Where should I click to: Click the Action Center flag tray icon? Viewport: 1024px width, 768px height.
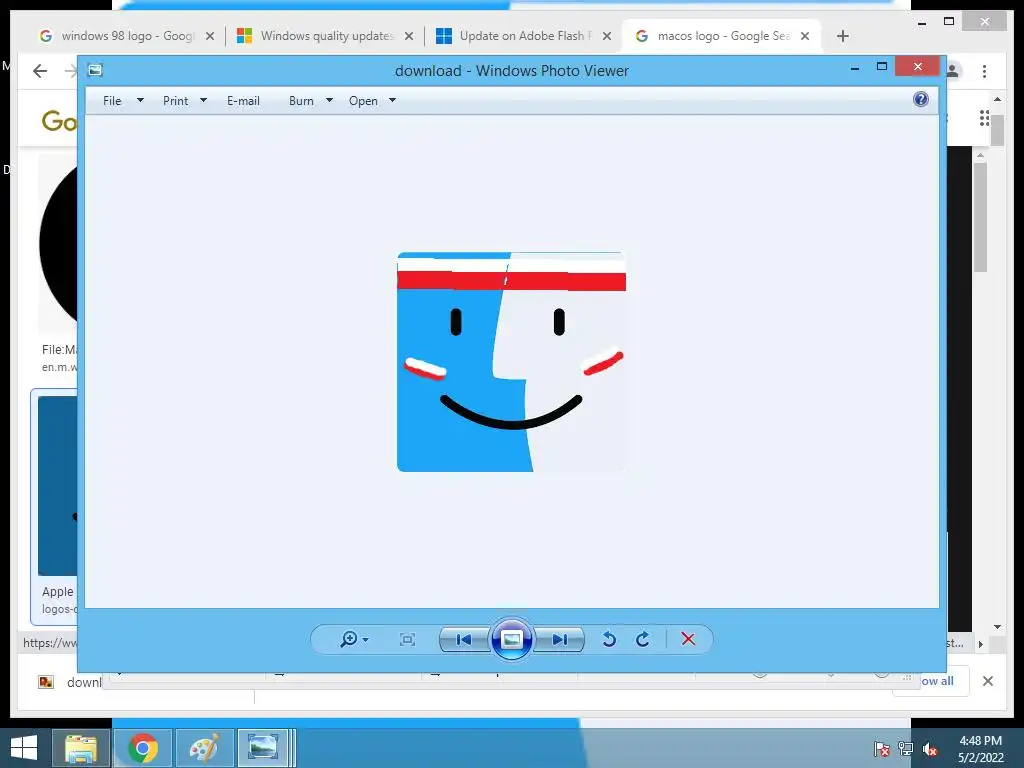coord(881,749)
